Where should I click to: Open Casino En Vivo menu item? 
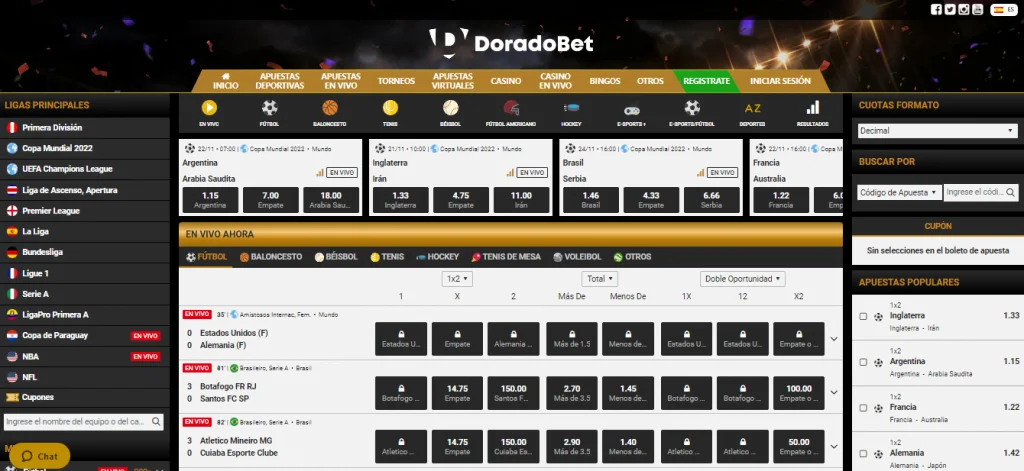pos(555,81)
